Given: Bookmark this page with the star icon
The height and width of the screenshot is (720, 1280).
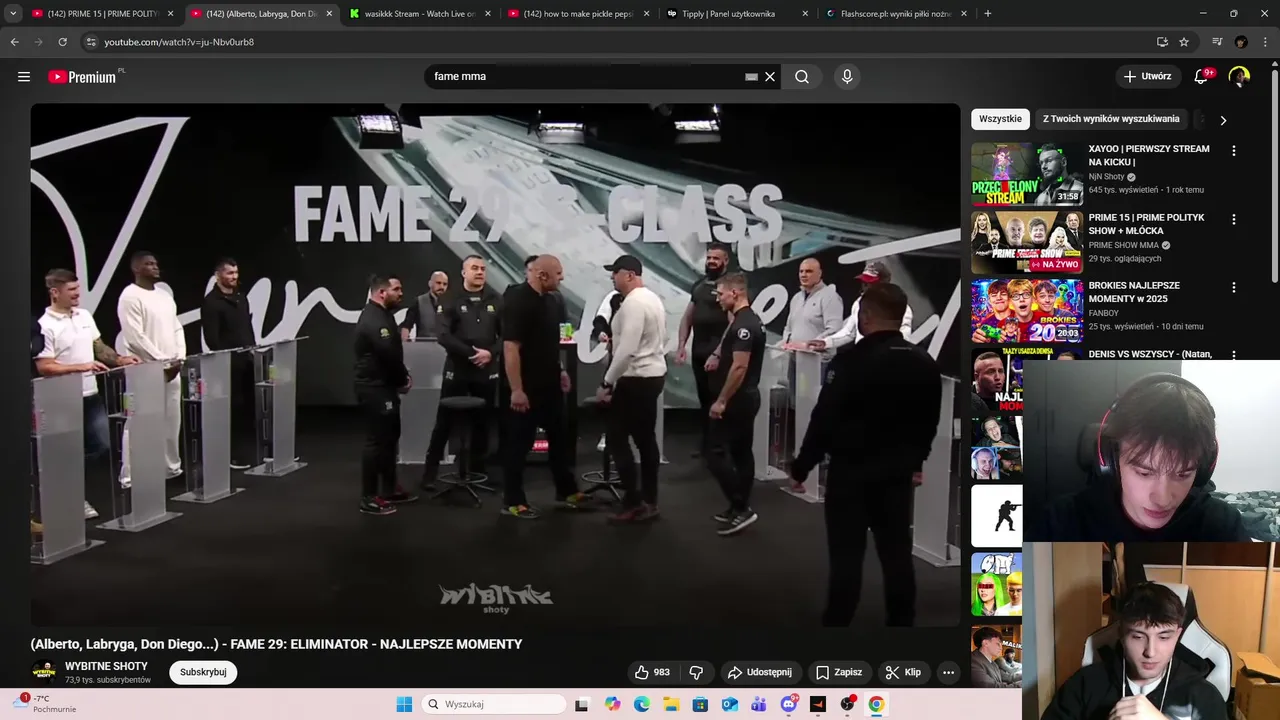Looking at the screenshot, I should 1184,42.
